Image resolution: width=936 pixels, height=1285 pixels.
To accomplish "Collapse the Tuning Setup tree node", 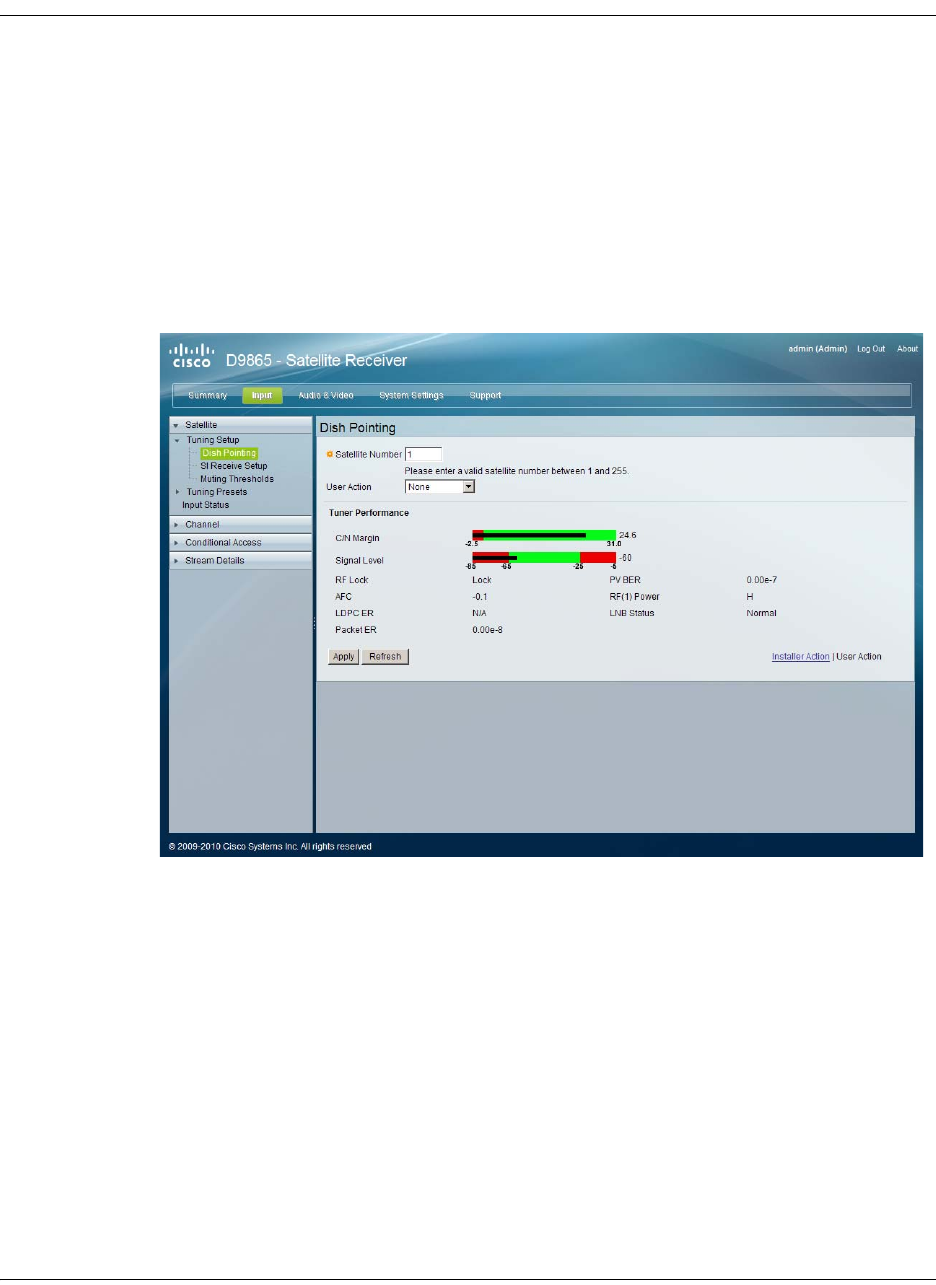I will (x=178, y=439).
